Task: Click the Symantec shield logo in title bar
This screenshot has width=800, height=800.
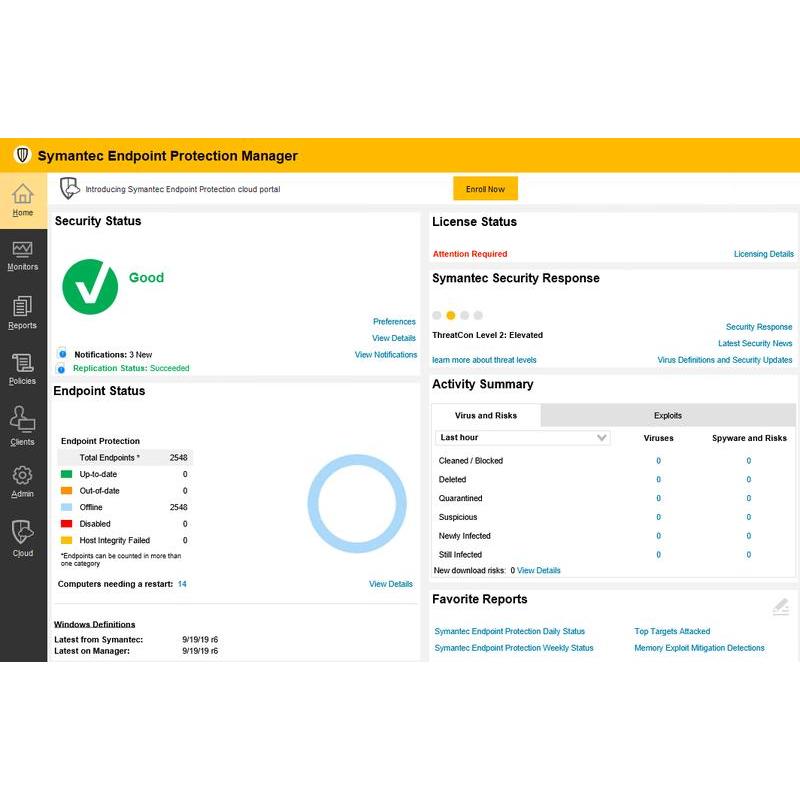Action: pos(22,155)
